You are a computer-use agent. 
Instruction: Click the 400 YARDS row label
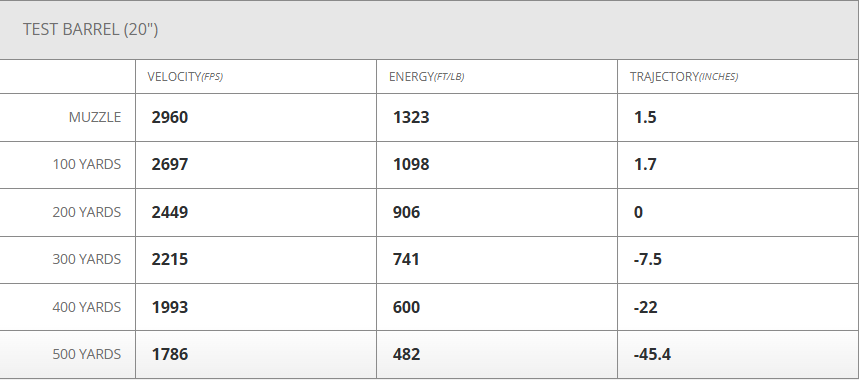point(87,307)
